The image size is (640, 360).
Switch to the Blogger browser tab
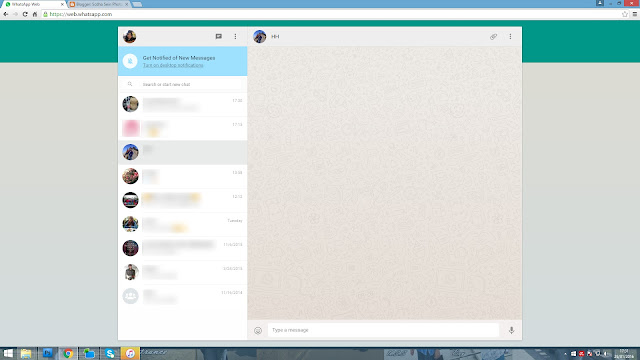point(99,4)
